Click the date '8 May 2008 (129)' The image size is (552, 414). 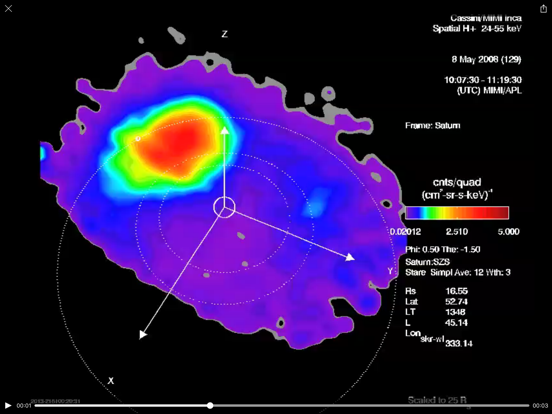486,59
